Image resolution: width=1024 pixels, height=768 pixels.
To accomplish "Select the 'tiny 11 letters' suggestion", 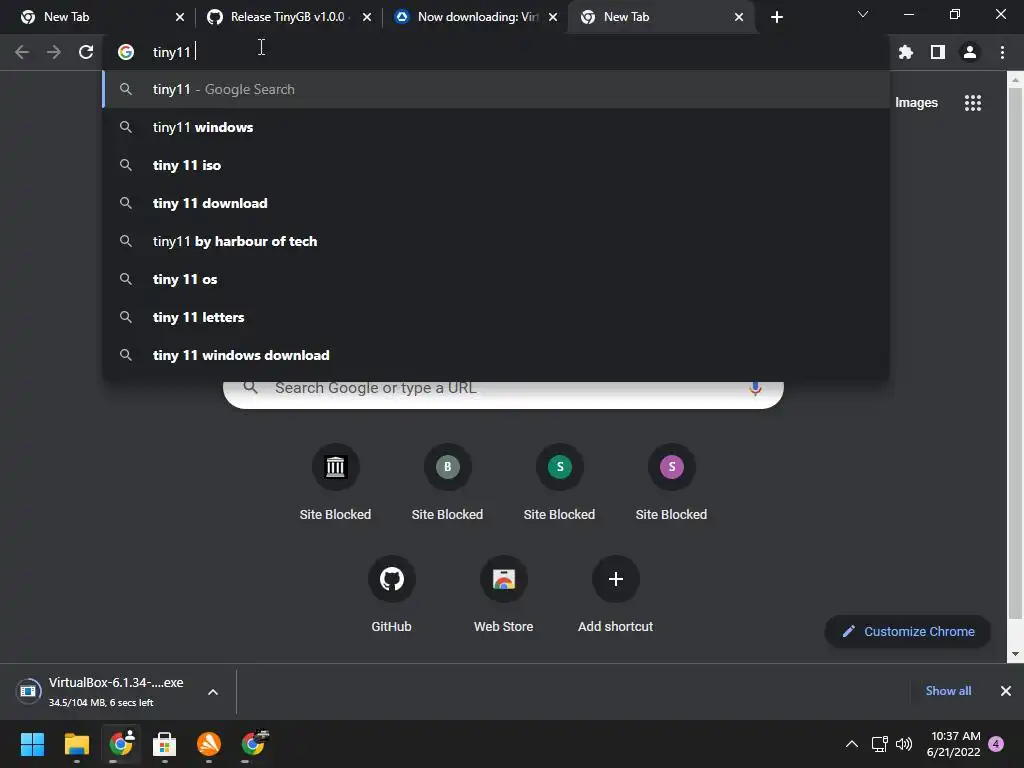I will [x=496, y=317].
